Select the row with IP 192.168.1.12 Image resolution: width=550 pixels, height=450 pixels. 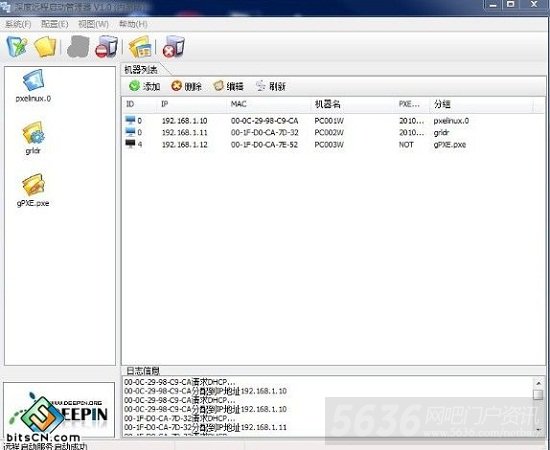click(333, 145)
